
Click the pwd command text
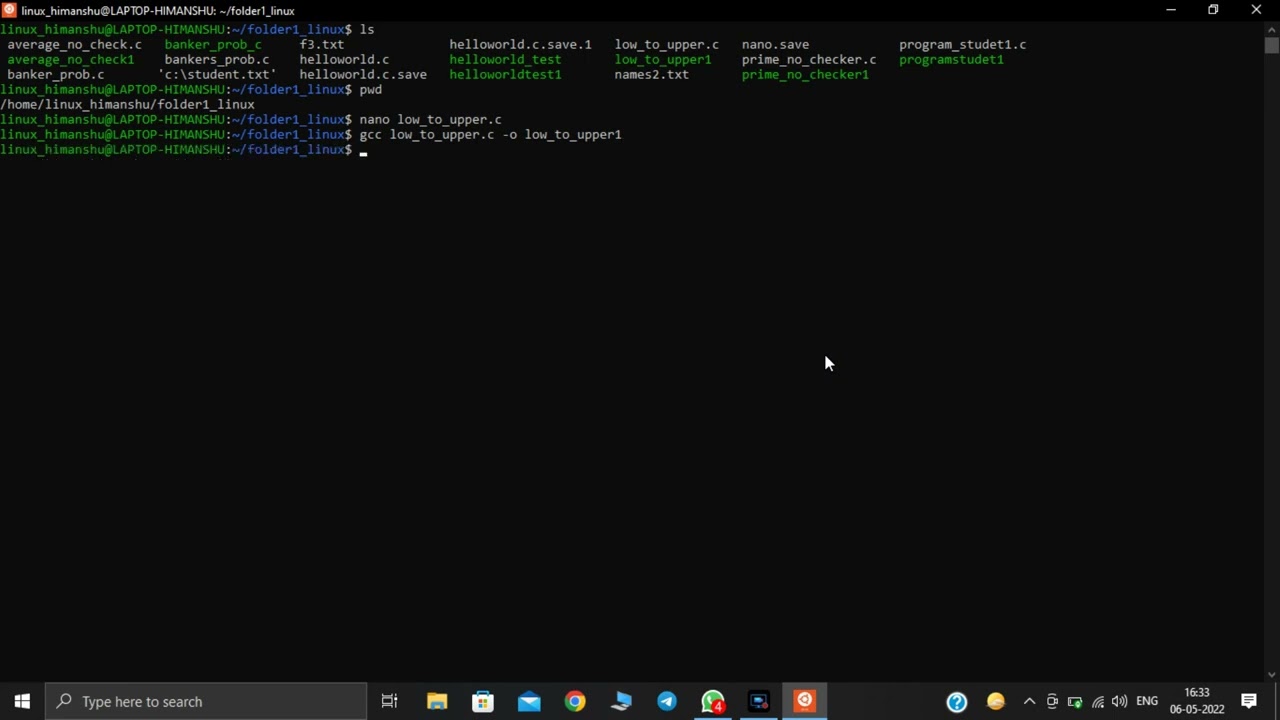(370, 89)
